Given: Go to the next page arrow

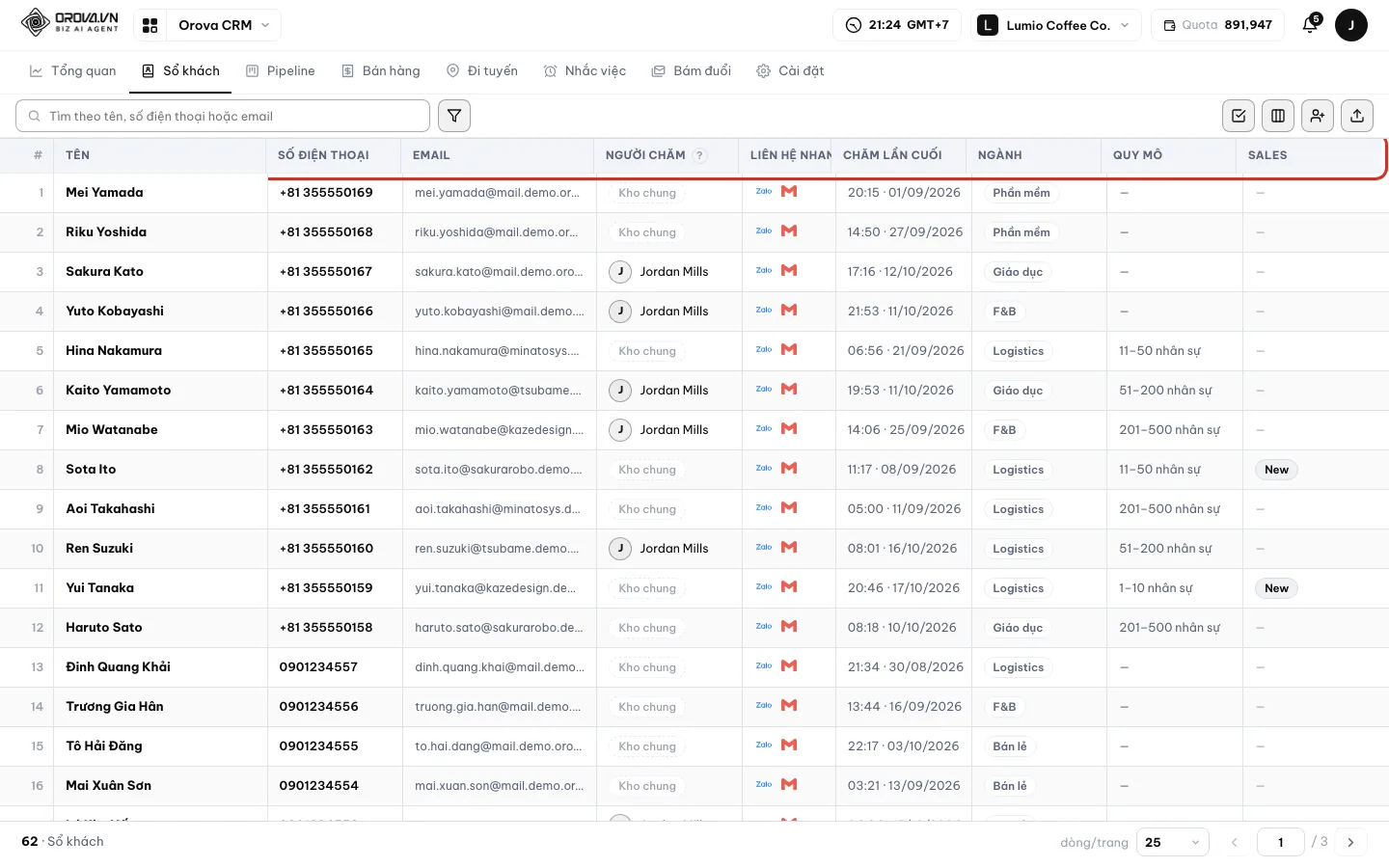Looking at the screenshot, I should [x=1350, y=842].
